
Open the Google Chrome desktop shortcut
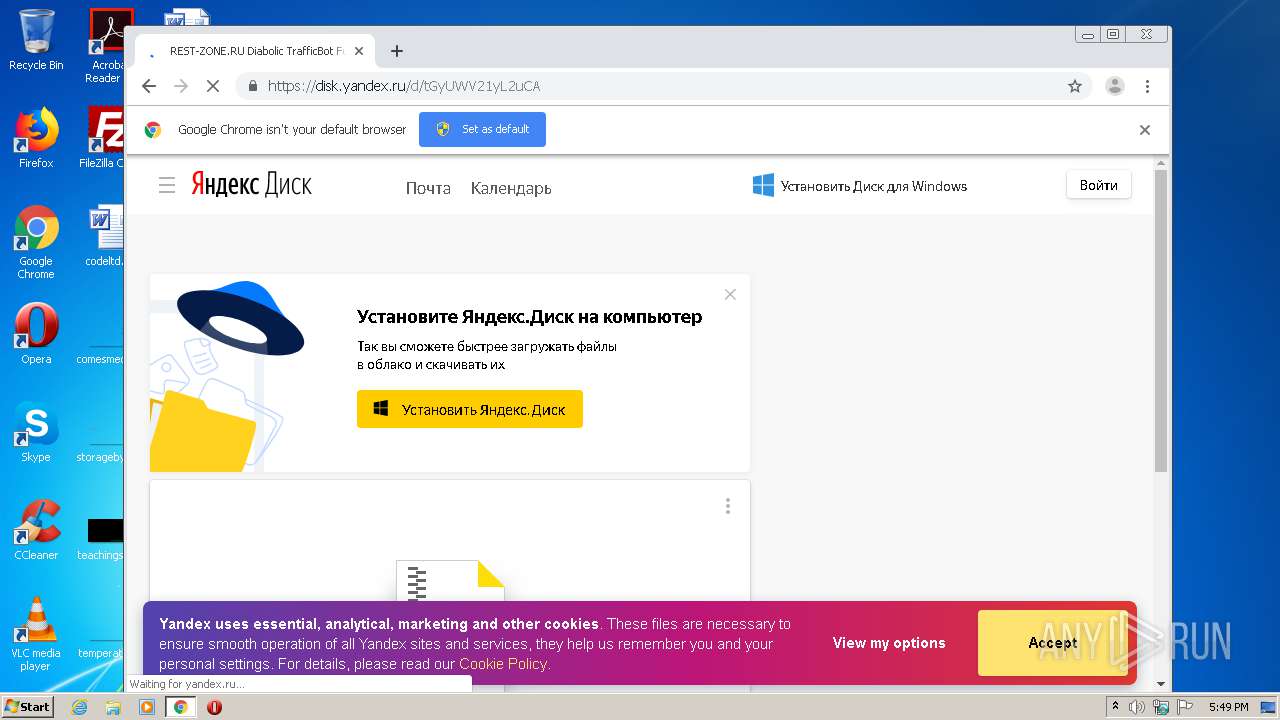pos(36,242)
